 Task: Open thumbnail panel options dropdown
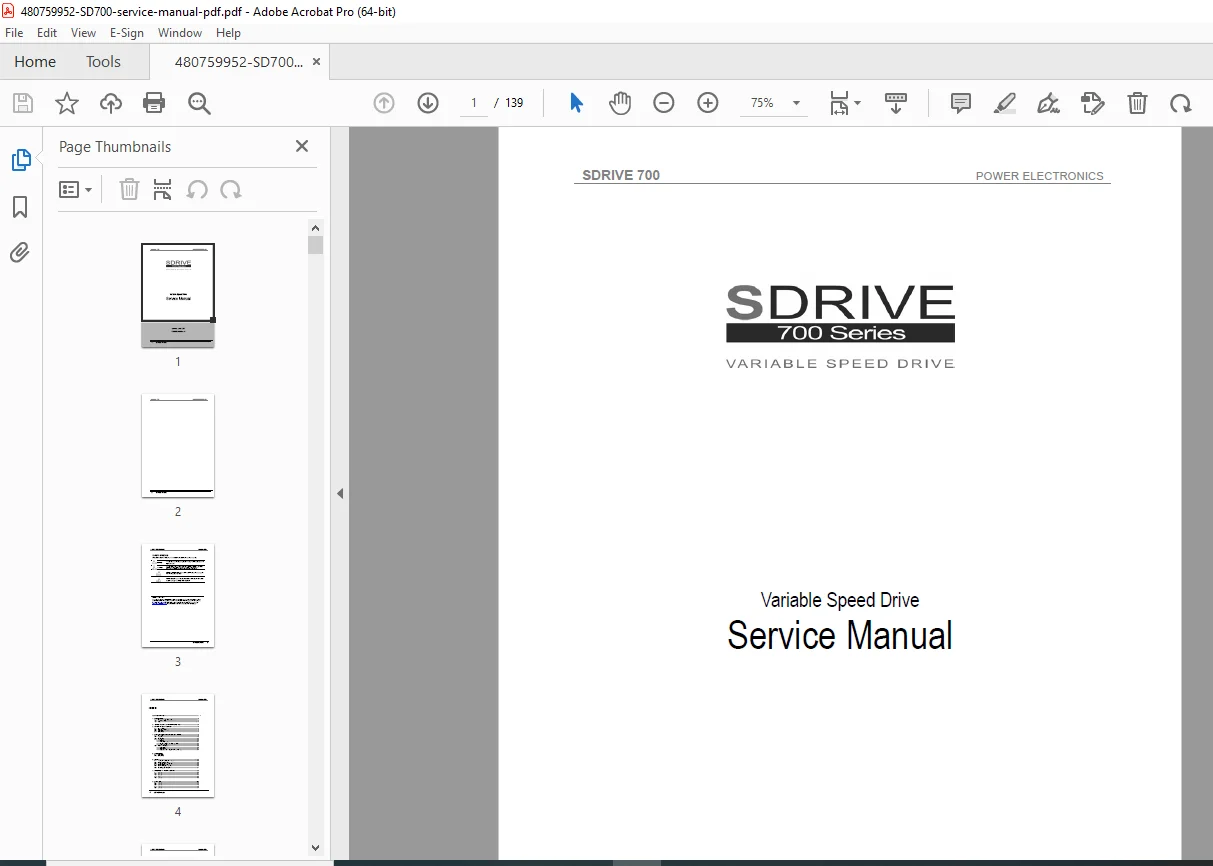click(x=76, y=189)
